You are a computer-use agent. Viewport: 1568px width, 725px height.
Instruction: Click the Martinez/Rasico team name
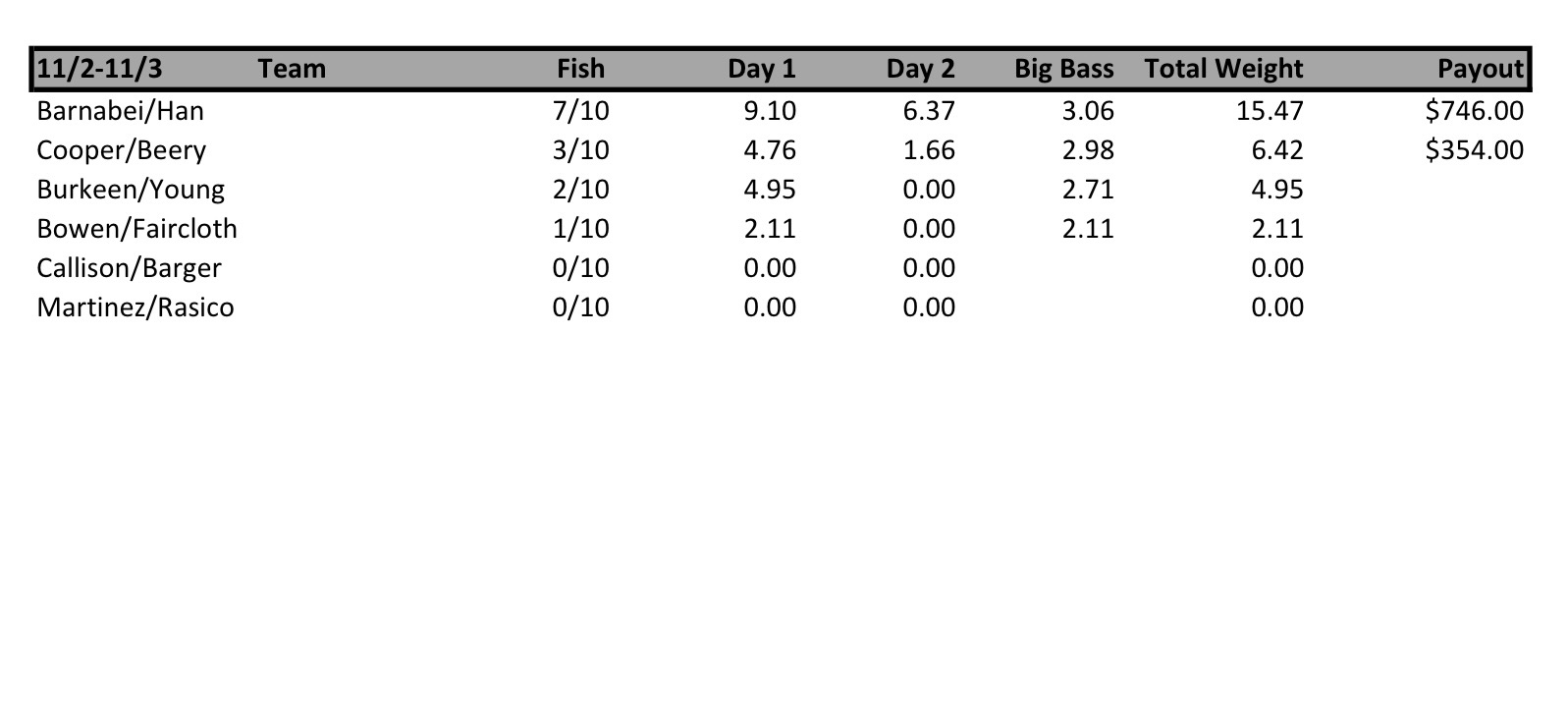[x=135, y=307]
